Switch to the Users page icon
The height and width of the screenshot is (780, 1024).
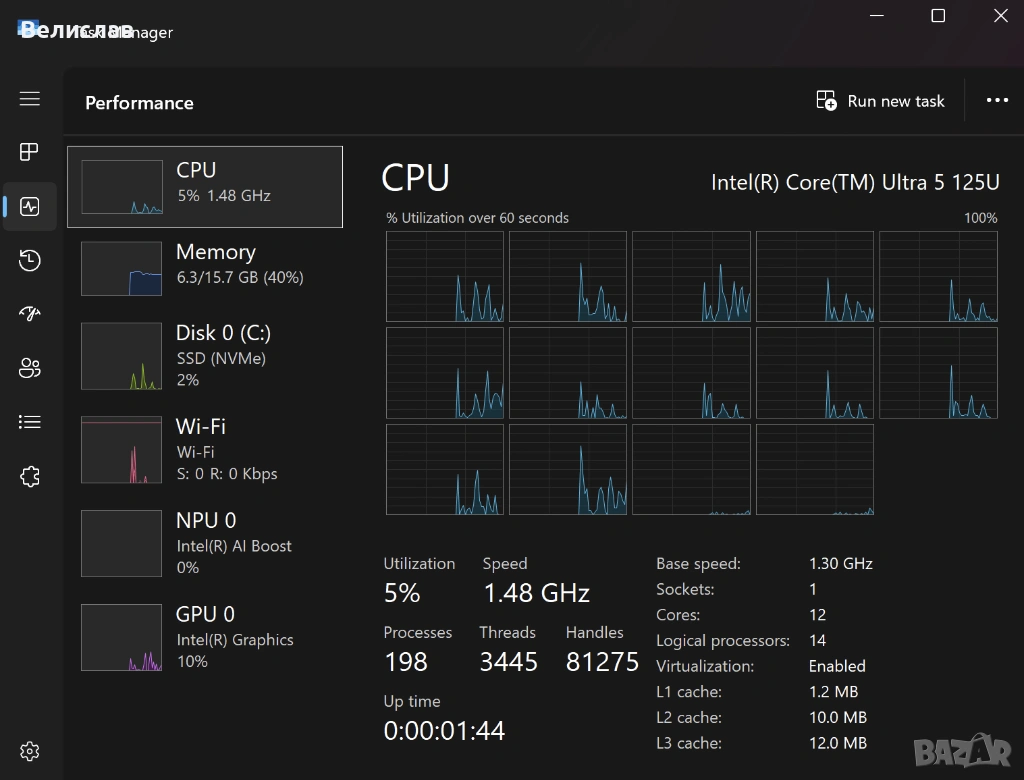tap(30, 368)
